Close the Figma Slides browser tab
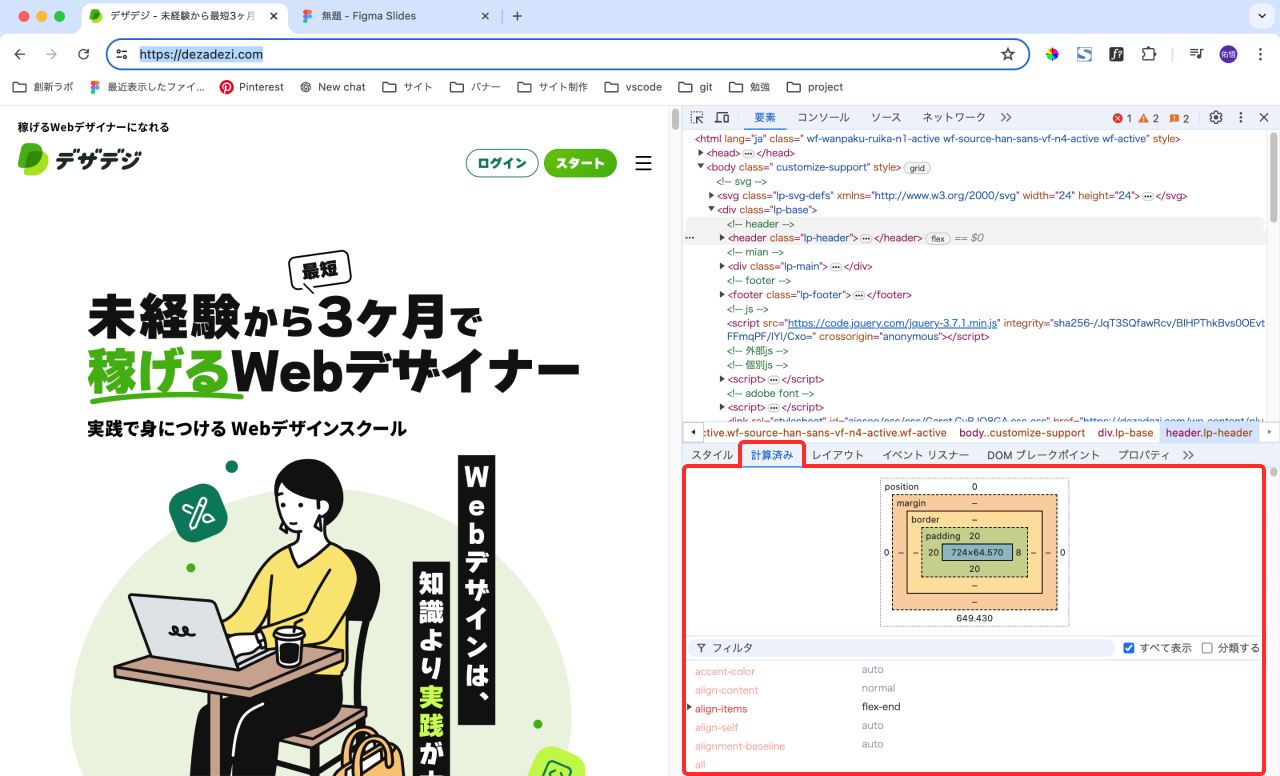This screenshot has height=776, width=1280. point(485,16)
